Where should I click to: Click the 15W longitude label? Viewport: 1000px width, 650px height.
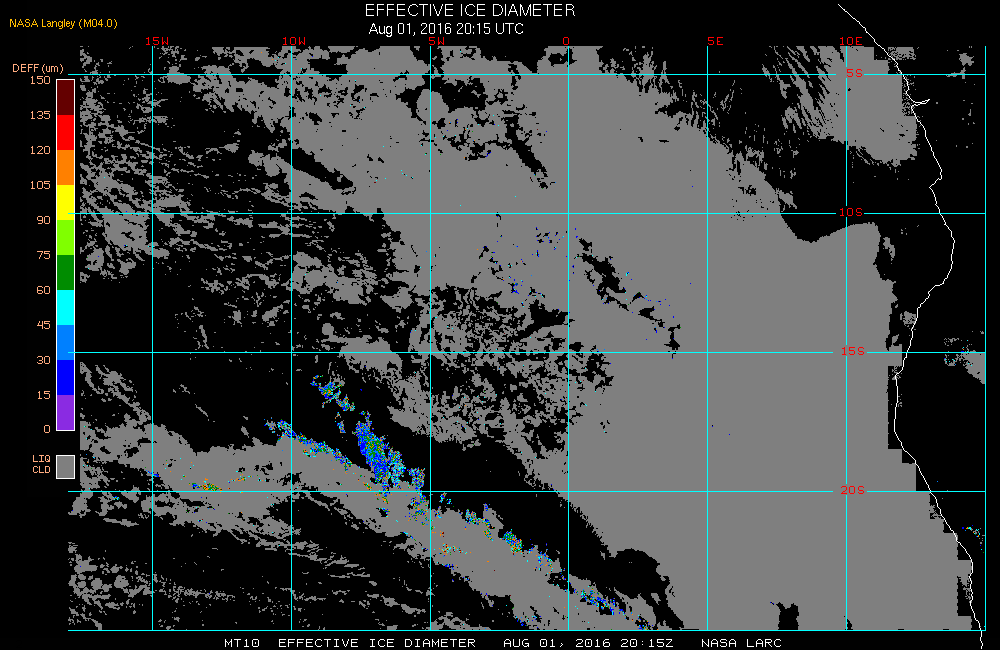point(157,41)
